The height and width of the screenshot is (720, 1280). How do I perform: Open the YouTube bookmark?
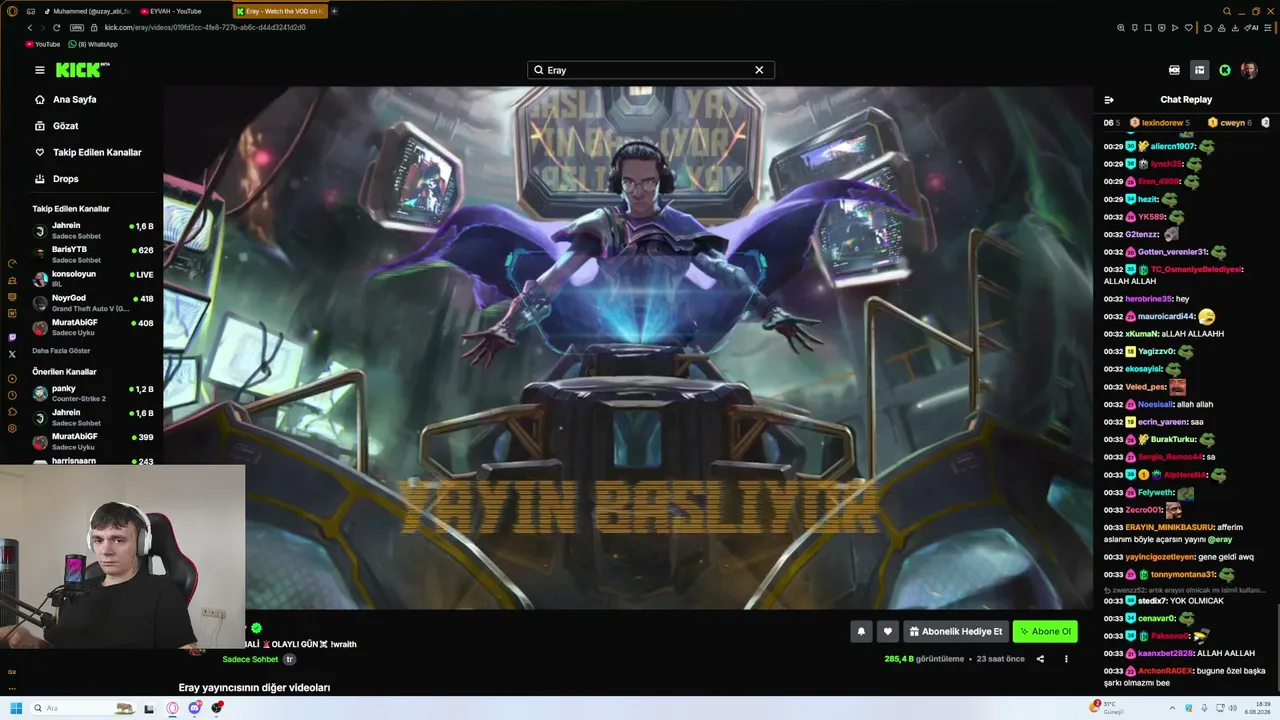(42, 44)
